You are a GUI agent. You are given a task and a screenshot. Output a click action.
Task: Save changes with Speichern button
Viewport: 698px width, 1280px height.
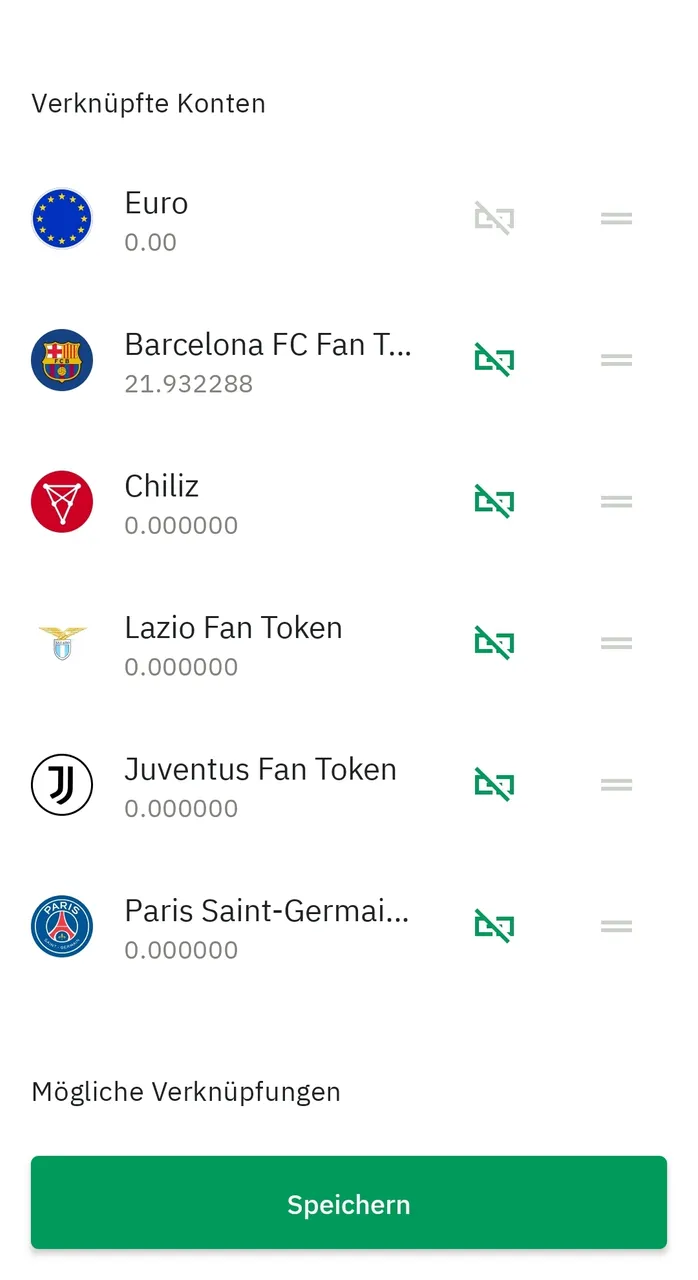pyautogui.click(x=349, y=1203)
